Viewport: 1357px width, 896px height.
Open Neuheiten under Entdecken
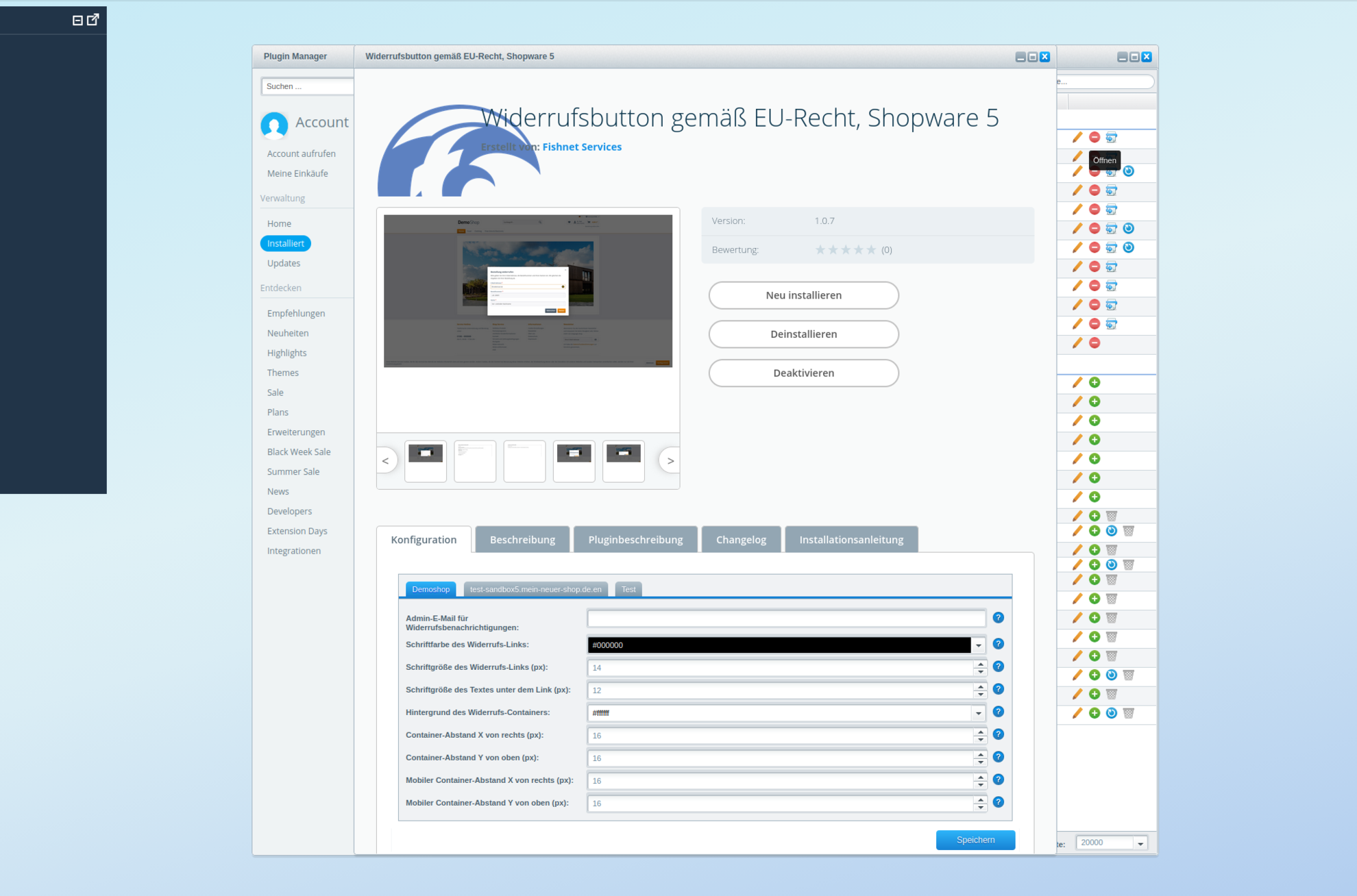coord(288,333)
